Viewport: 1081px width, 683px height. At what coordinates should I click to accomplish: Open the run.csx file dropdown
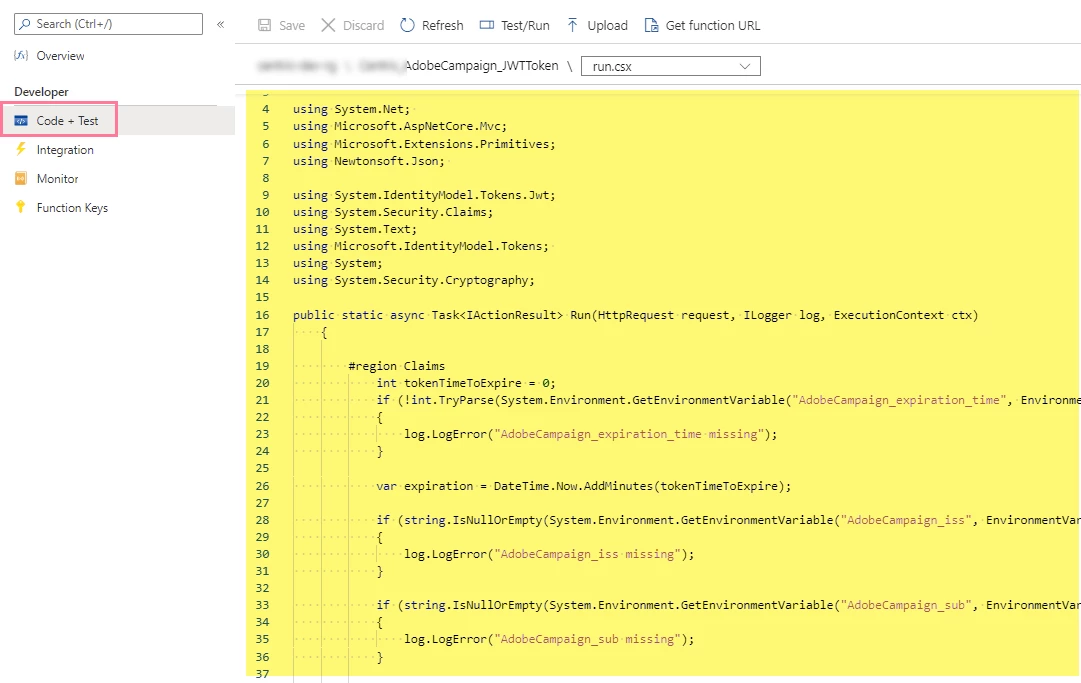671,66
